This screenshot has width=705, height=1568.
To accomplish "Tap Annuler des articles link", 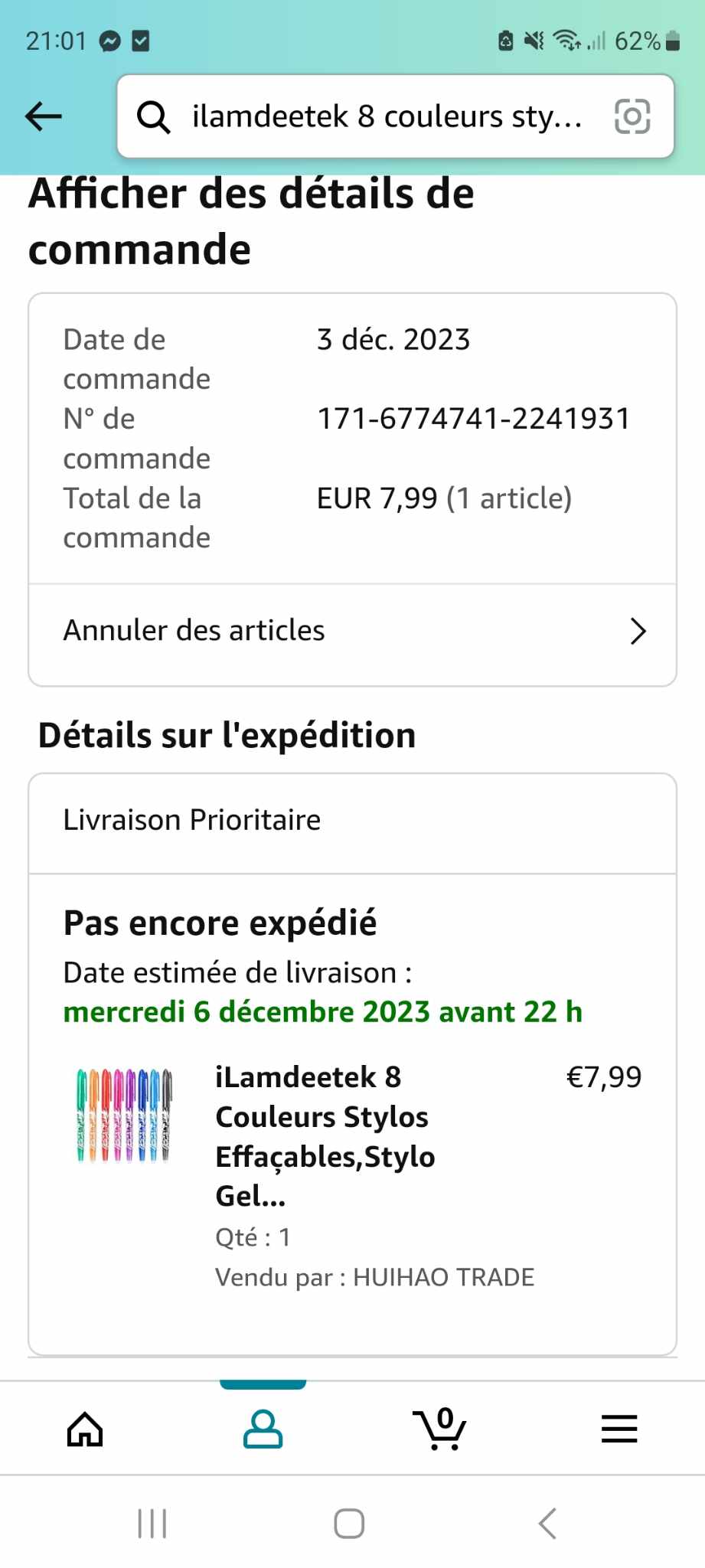I will [194, 630].
